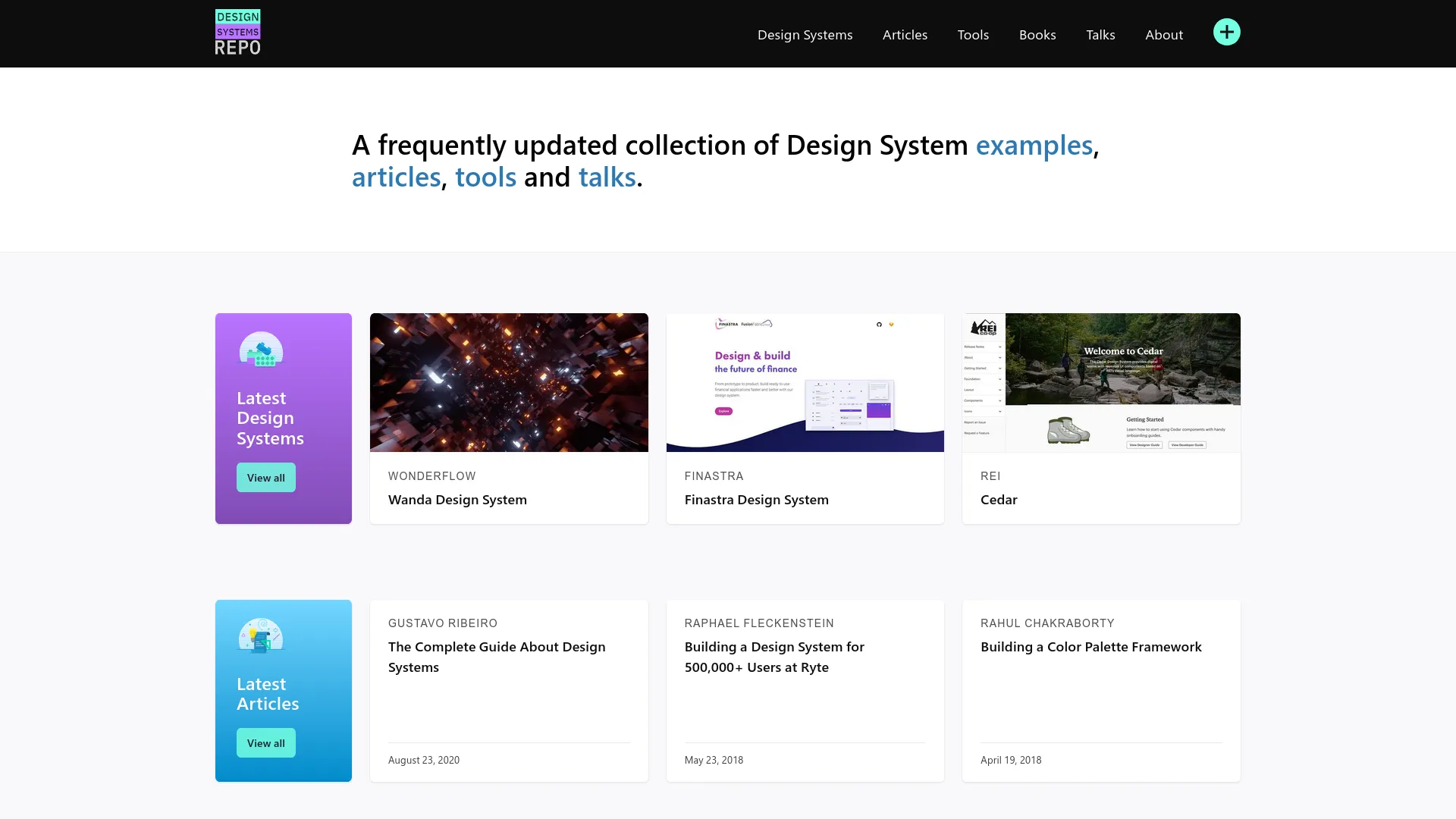
Task: Click the Latest Articles heading
Action: [x=268, y=694]
